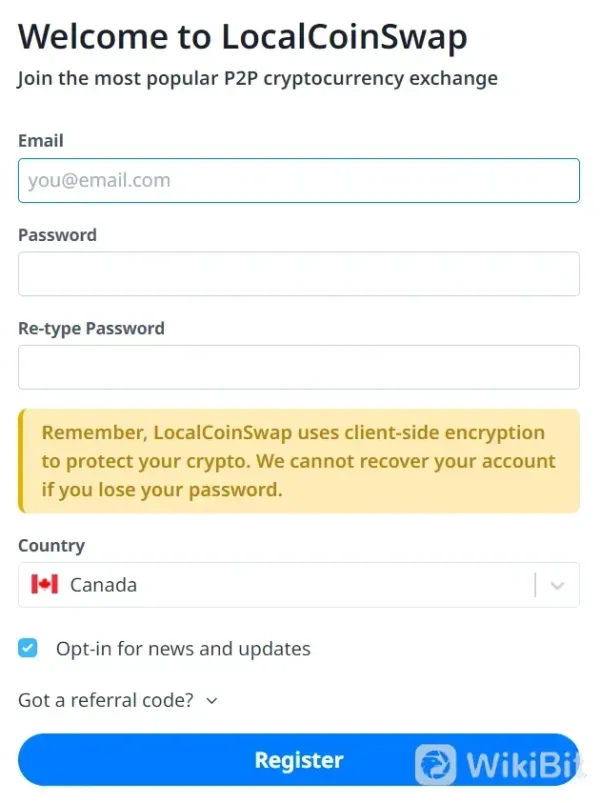Click the Email input field

click(x=298, y=181)
